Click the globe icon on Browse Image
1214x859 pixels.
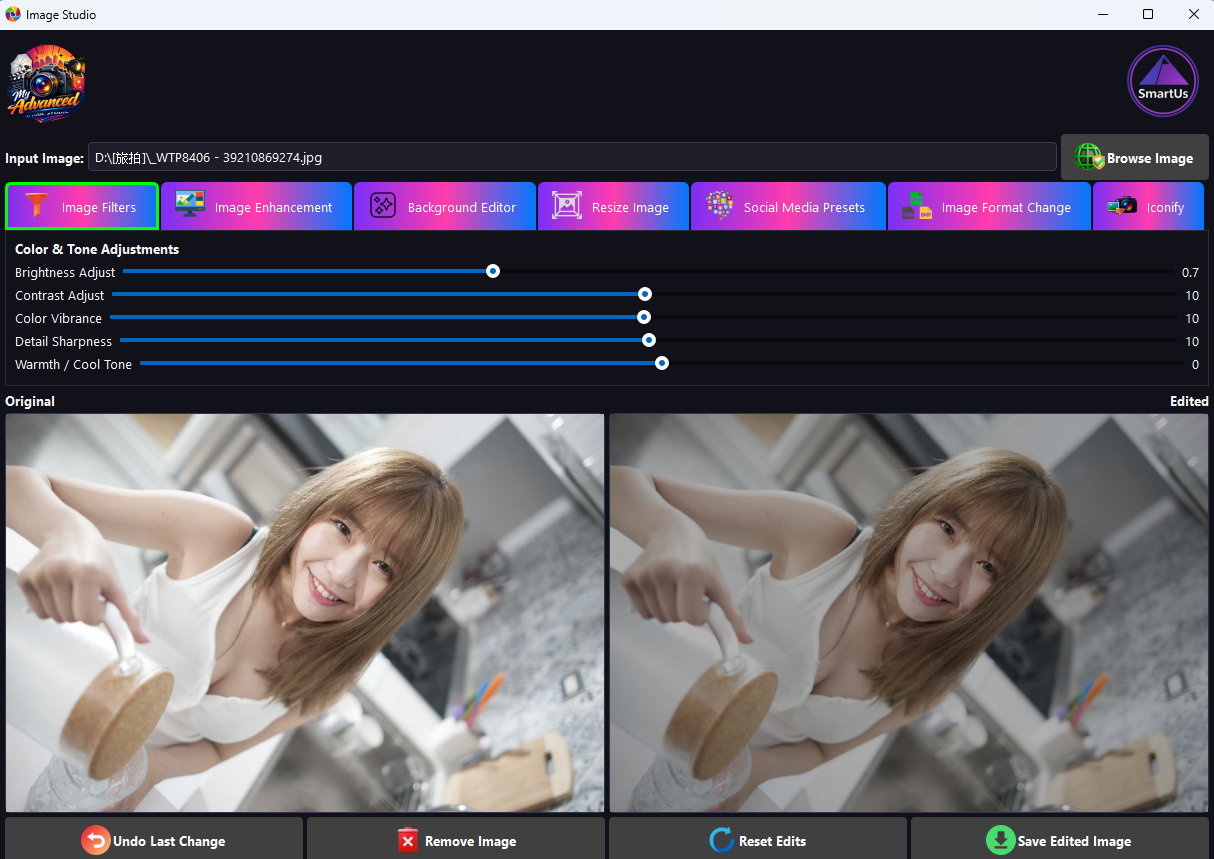[x=1090, y=158]
